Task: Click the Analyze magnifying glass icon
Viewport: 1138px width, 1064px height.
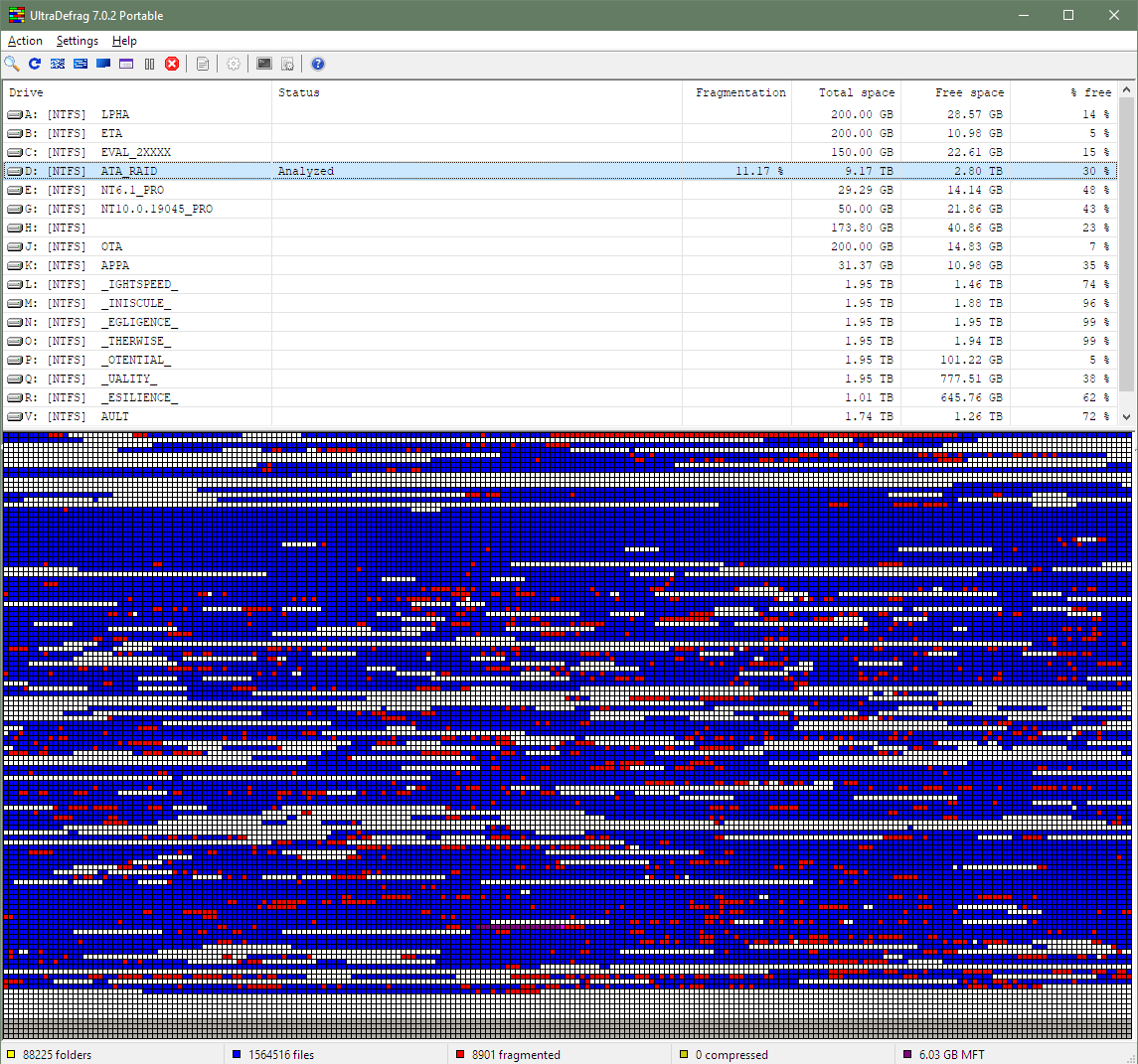Action: pos(12,64)
